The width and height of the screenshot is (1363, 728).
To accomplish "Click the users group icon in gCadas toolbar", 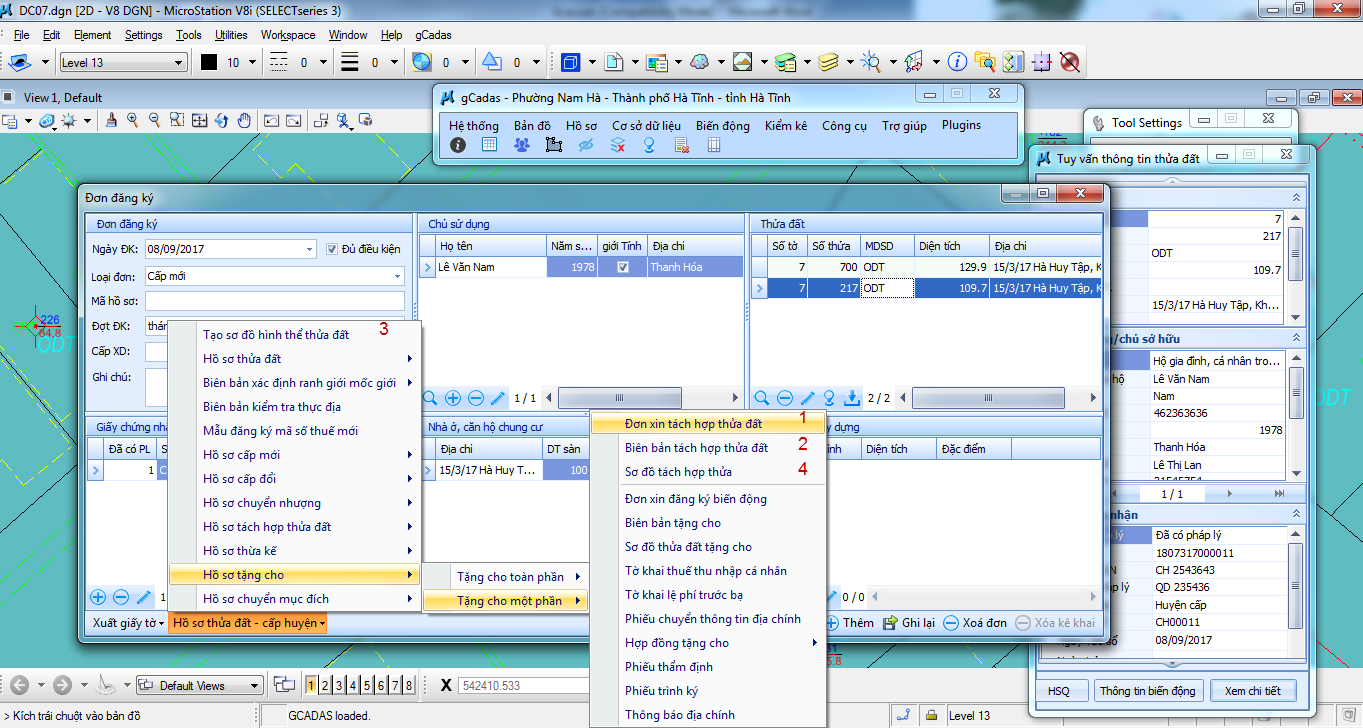I will (521, 145).
